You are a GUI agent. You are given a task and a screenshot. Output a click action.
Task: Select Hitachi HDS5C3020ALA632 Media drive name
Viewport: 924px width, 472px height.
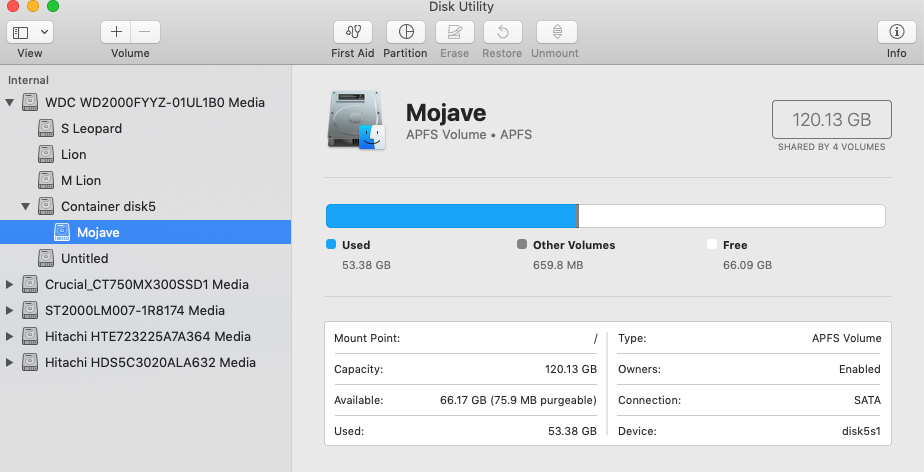pyautogui.click(x=150, y=362)
